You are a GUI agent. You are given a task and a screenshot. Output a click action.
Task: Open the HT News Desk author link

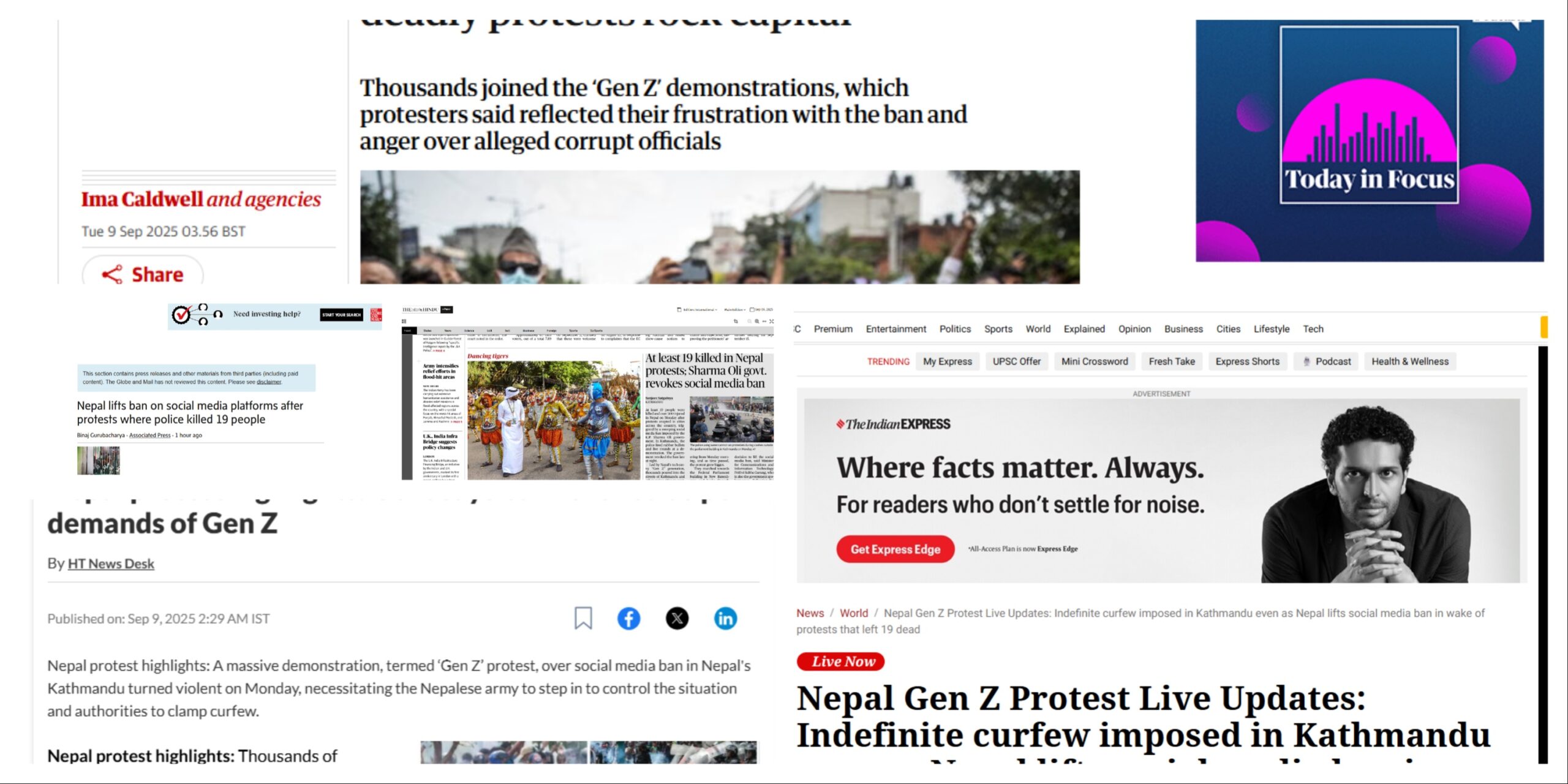111,563
